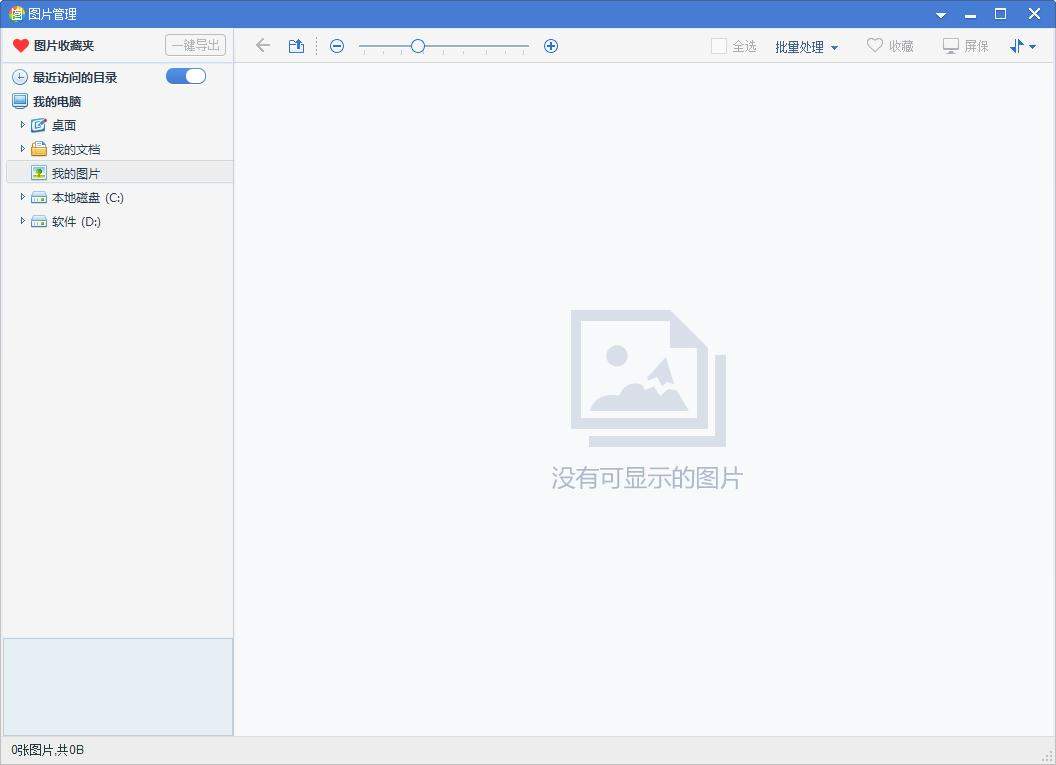Open the export folder icon in toolbar

click(296, 45)
